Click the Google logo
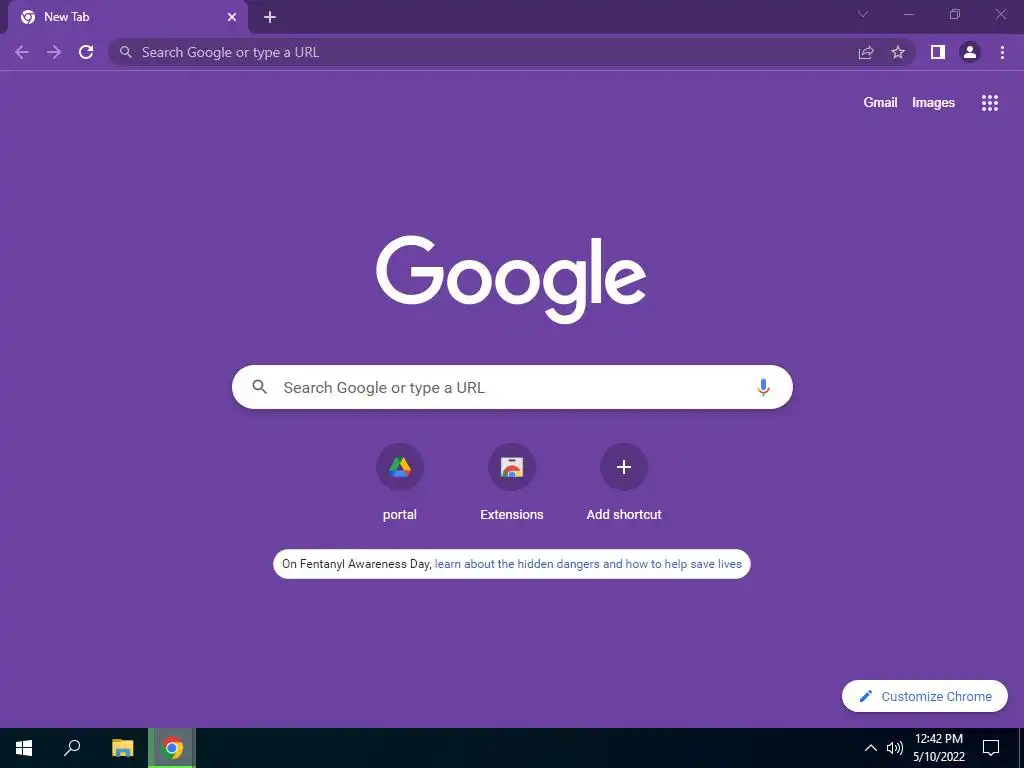Viewport: 1024px width, 768px height. coord(511,279)
